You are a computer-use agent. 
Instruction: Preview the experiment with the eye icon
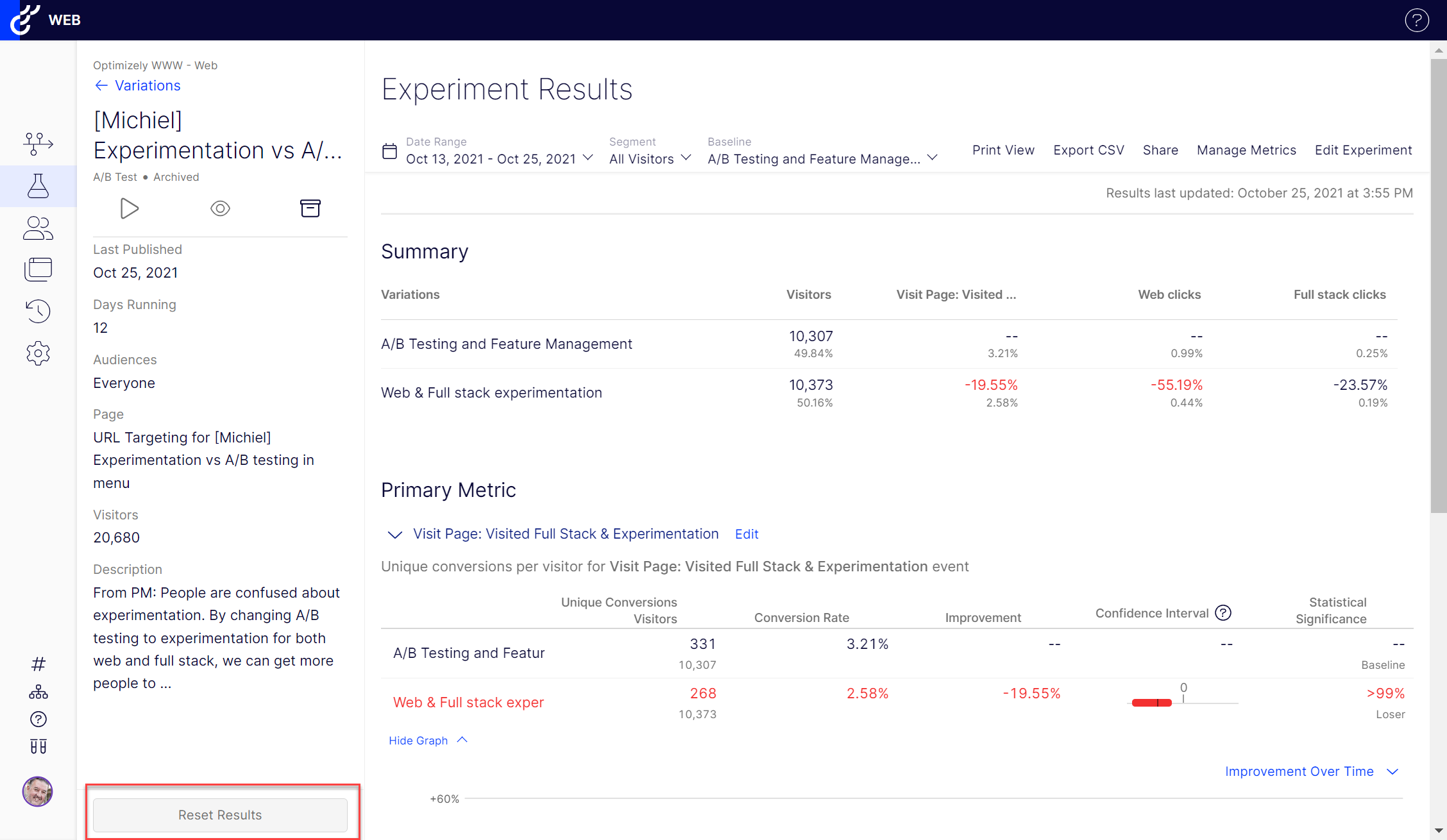(220, 208)
